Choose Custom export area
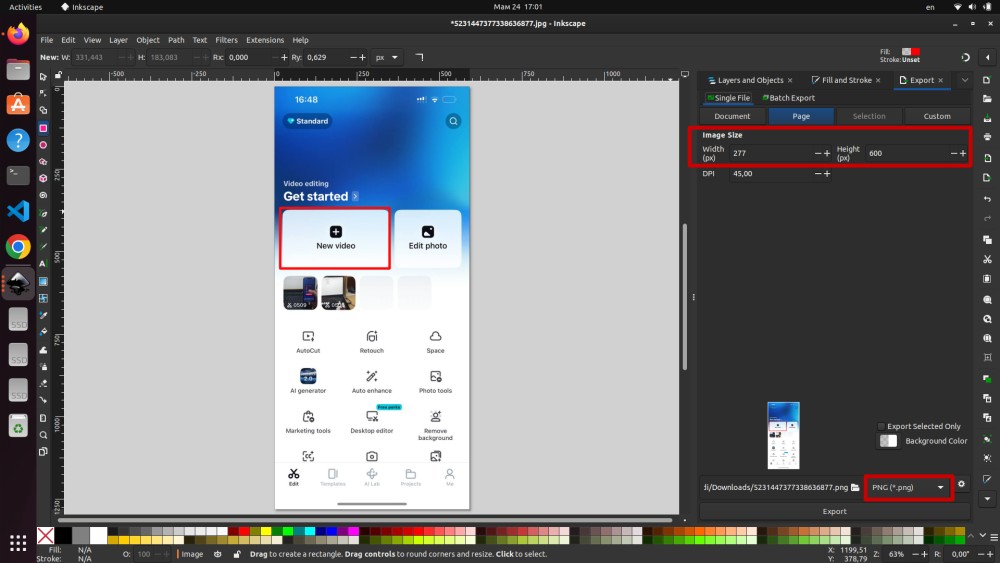 pyautogui.click(x=937, y=116)
